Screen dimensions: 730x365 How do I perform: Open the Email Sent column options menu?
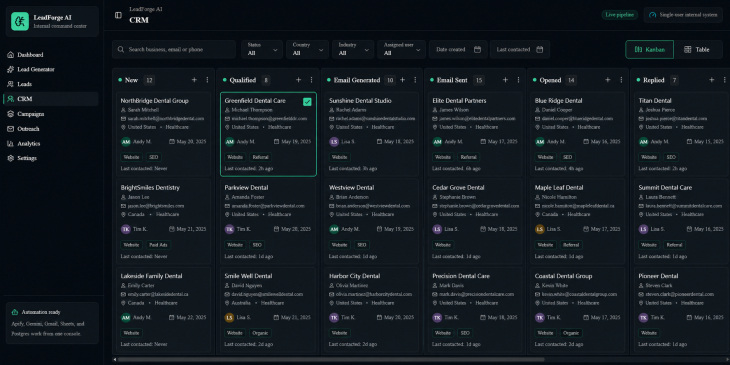[518, 80]
